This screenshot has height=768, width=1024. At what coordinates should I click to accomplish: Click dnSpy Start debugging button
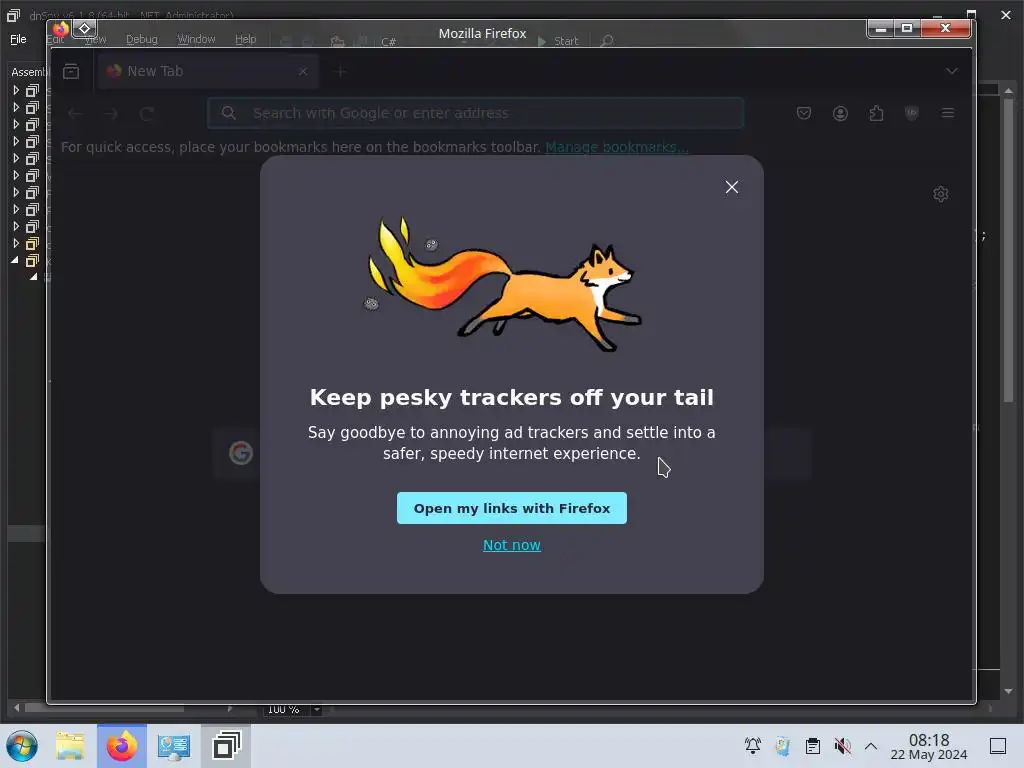coord(558,41)
